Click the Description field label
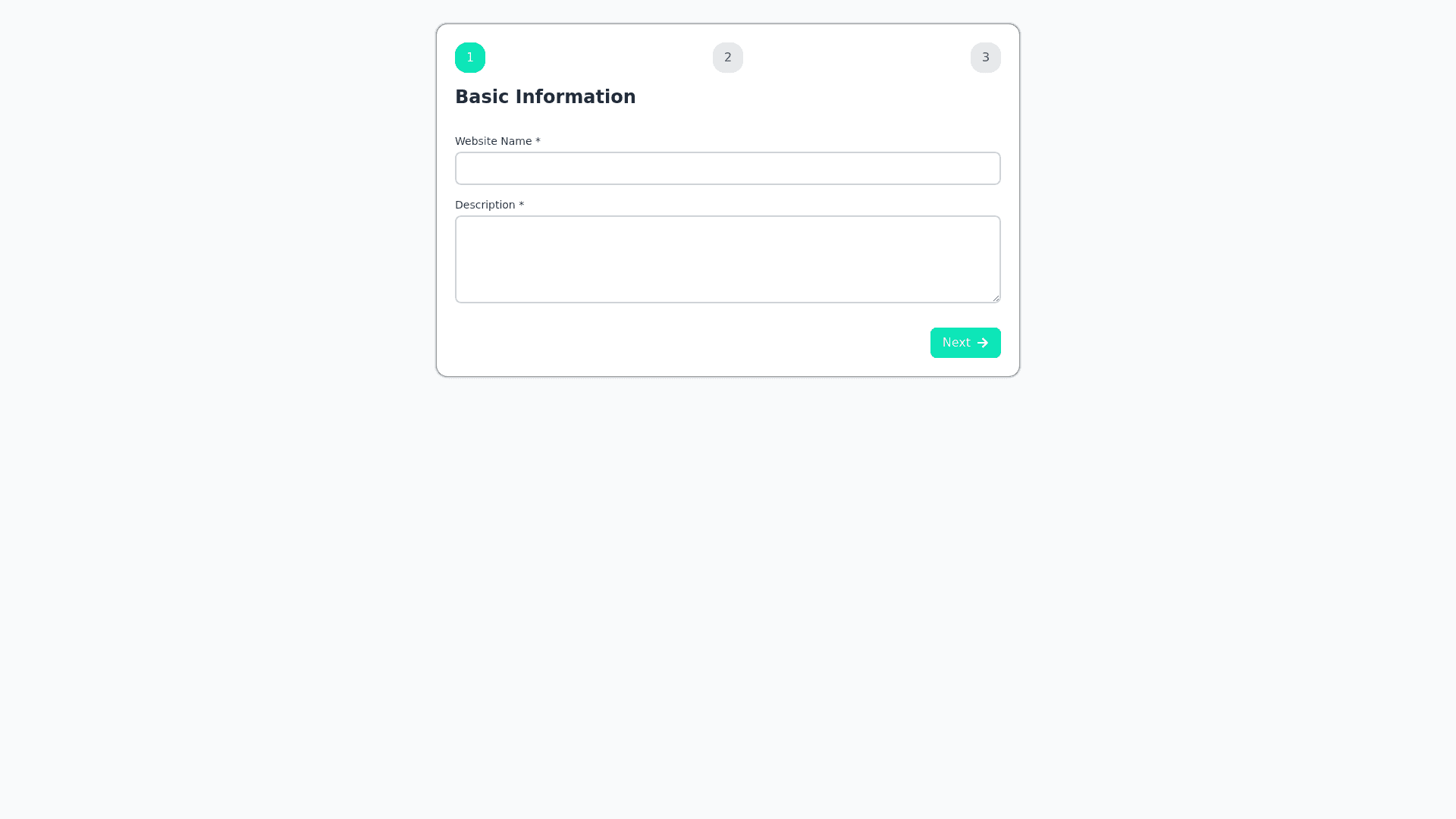Screen dimensions: 1456x819 [x=485, y=205]
